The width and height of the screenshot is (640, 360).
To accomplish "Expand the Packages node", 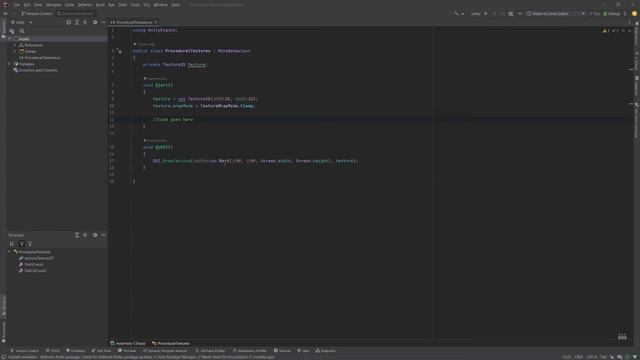I will coord(10,64).
